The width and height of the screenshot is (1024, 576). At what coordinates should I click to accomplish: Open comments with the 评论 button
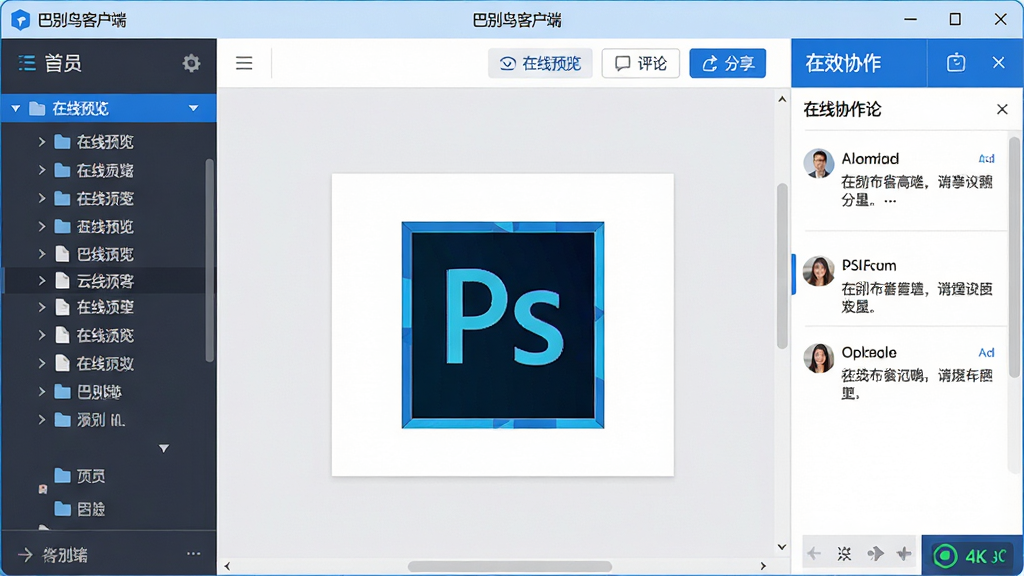pyautogui.click(x=641, y=63)
